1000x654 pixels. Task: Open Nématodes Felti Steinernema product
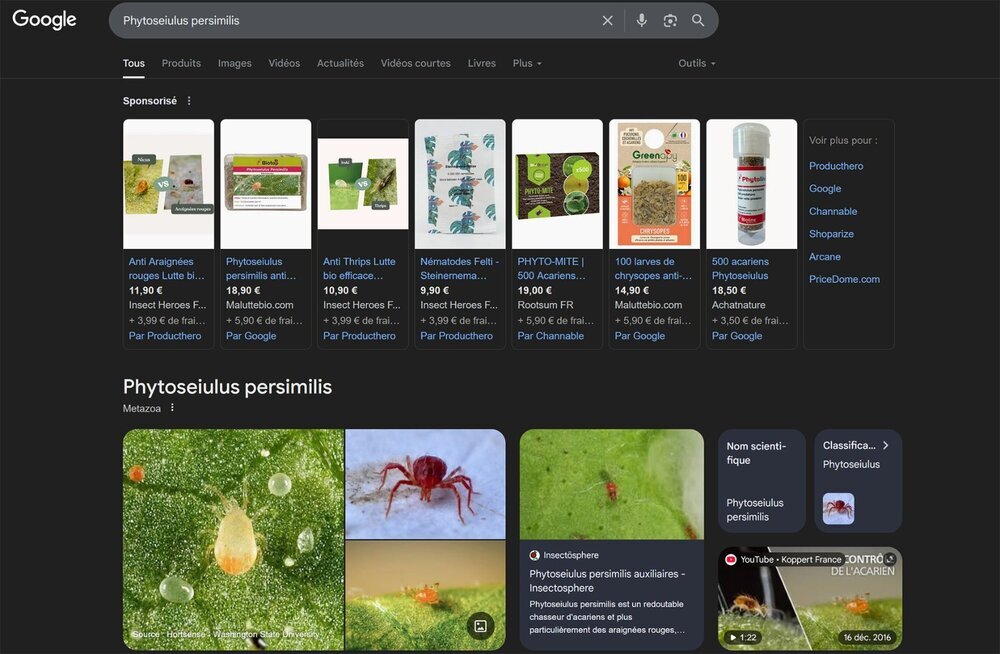coord(459,269)
